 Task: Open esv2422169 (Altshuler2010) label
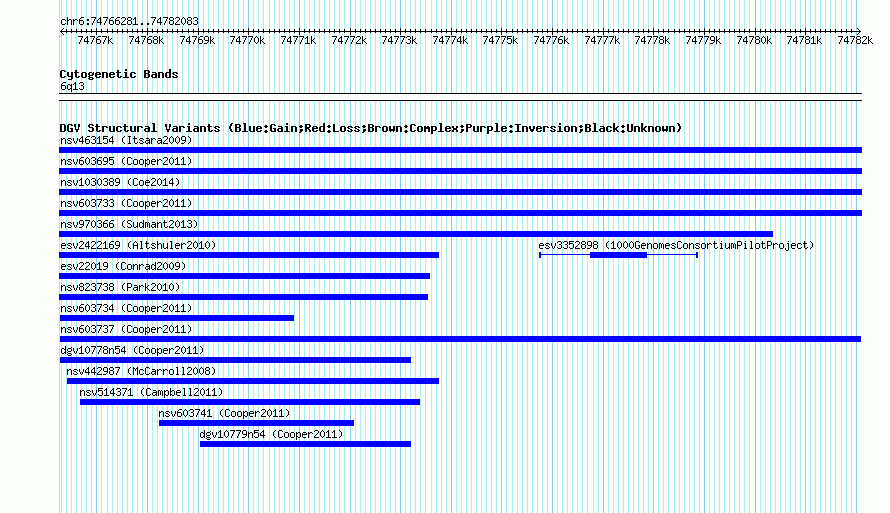coord(138,245)
